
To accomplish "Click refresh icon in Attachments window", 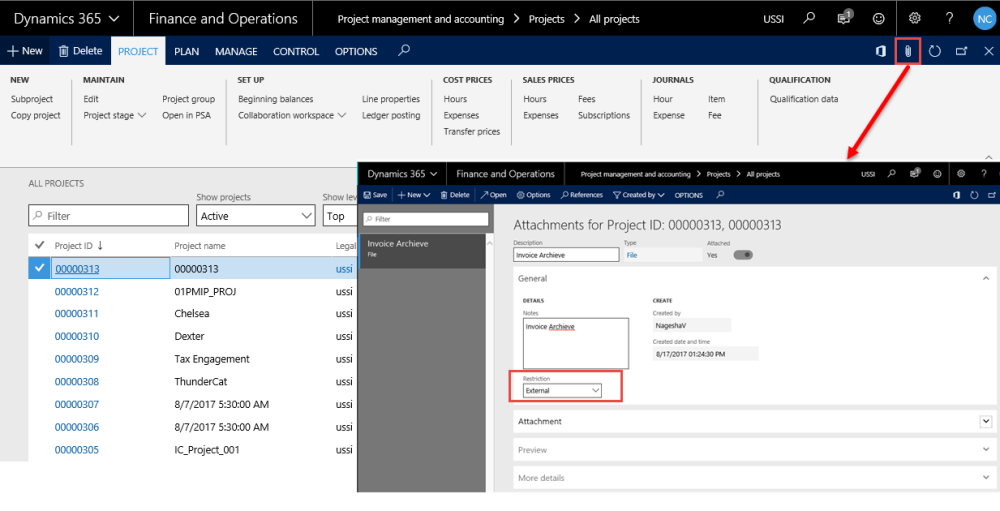I will [x=974, y=195].
